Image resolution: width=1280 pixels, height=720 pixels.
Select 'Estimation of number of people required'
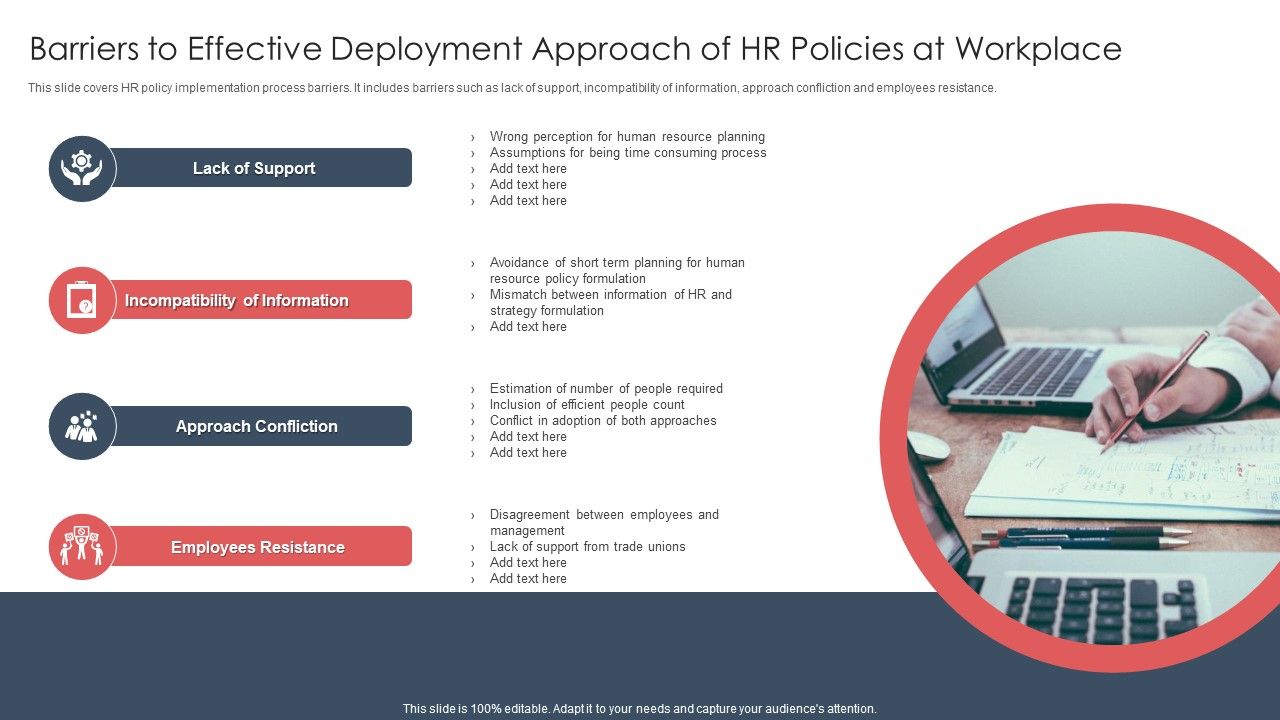click(x=606, y=389)
